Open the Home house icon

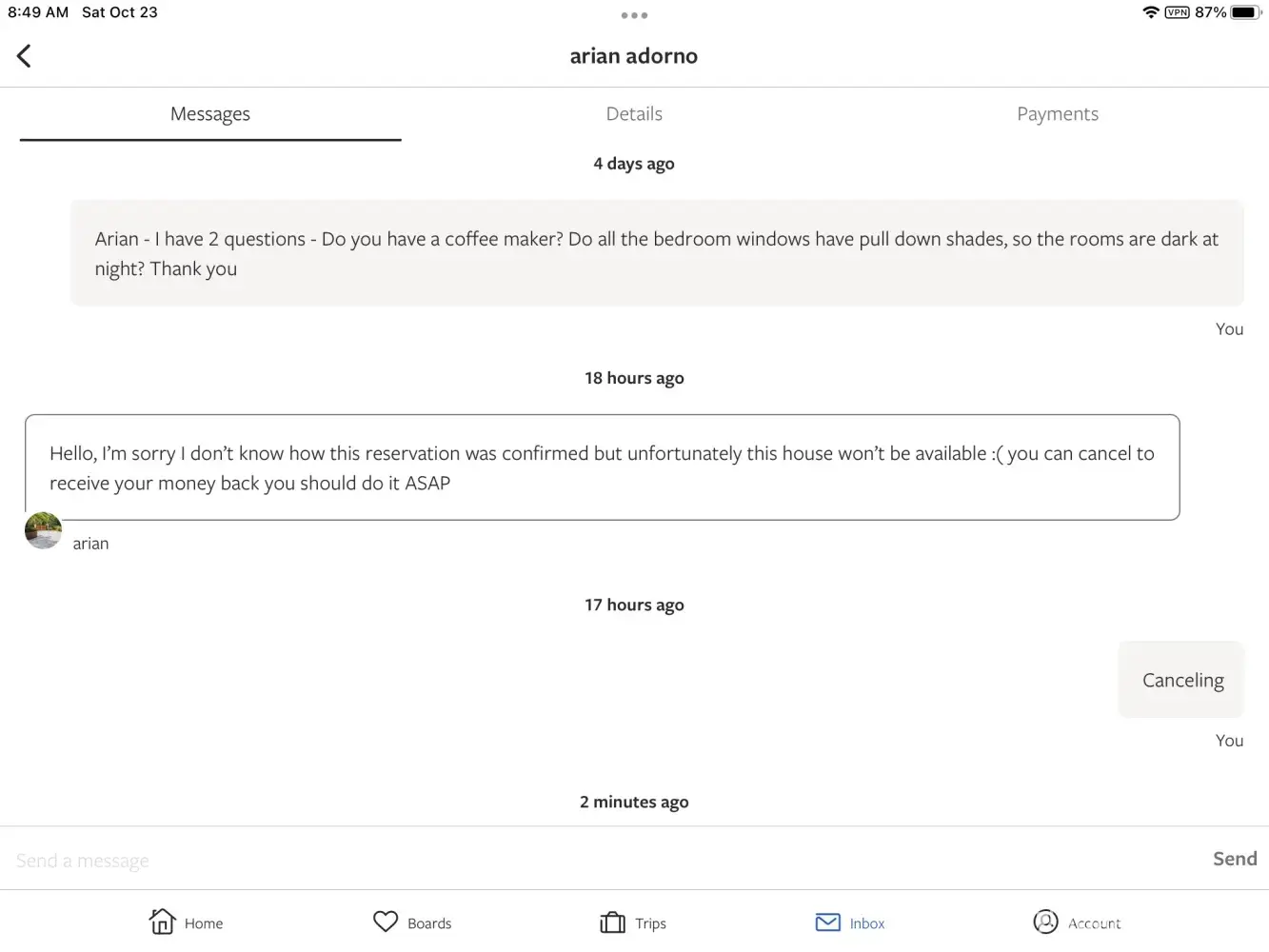coord(163,922)
